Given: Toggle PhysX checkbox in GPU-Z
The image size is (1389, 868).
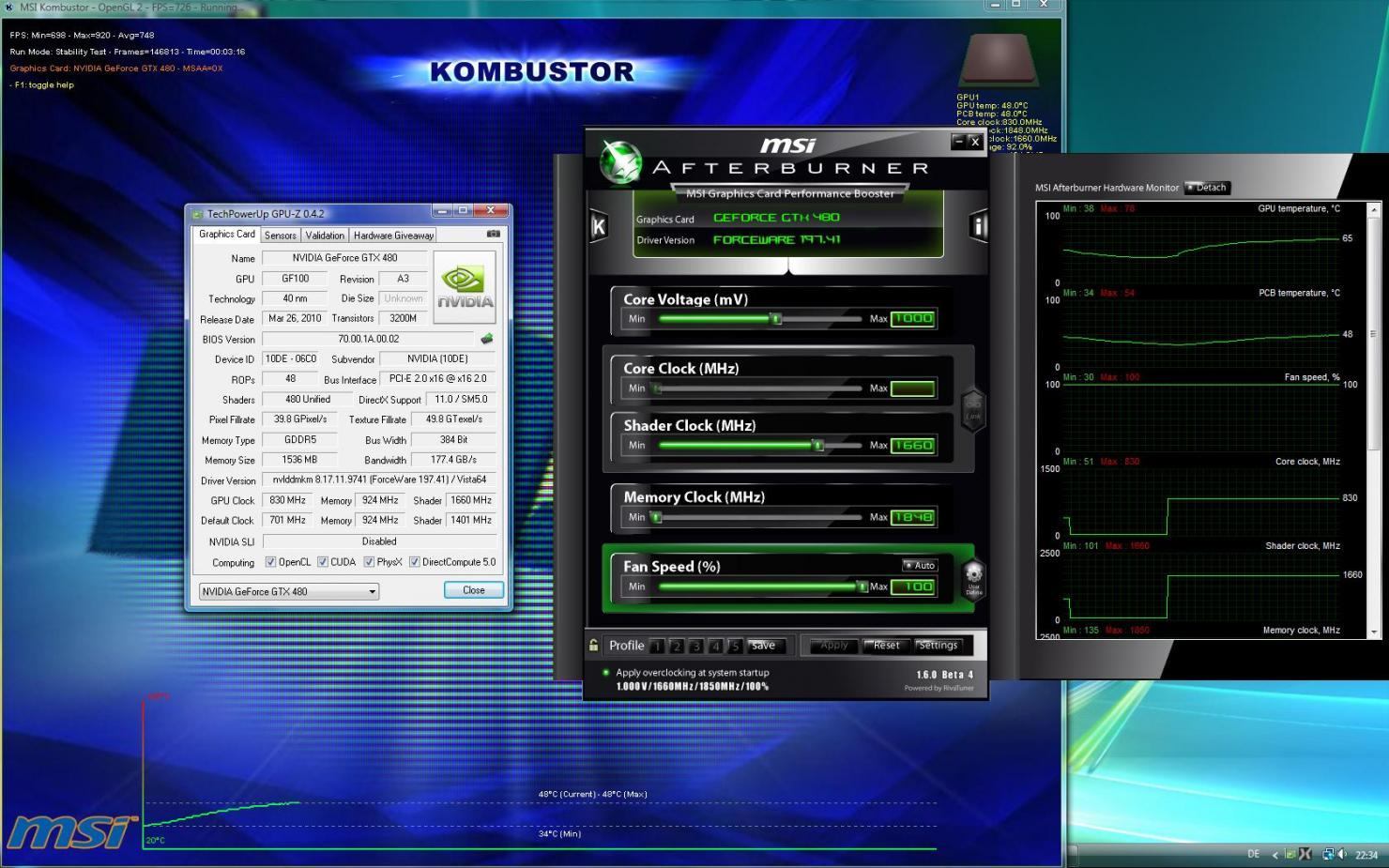Looking at the screenshot, I should pos(369,562).
